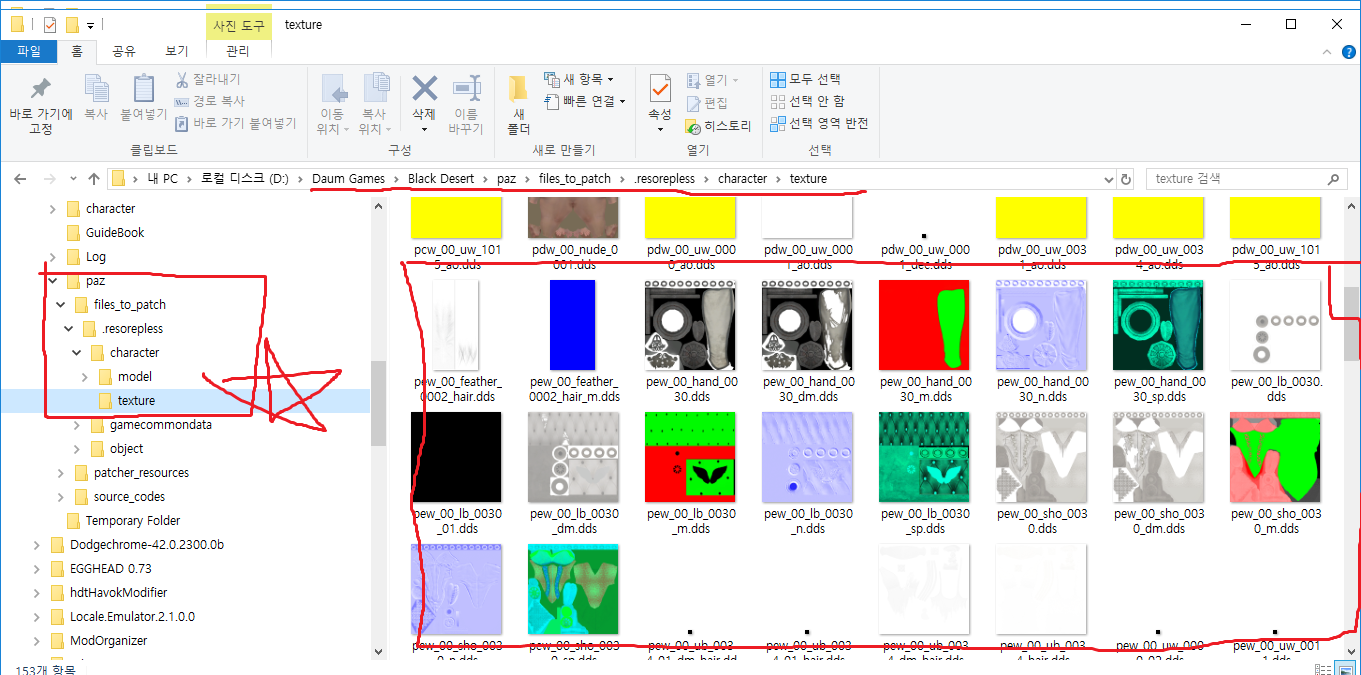
Task: Click the New Folder (새 폴더) icon
Action: 518,91
